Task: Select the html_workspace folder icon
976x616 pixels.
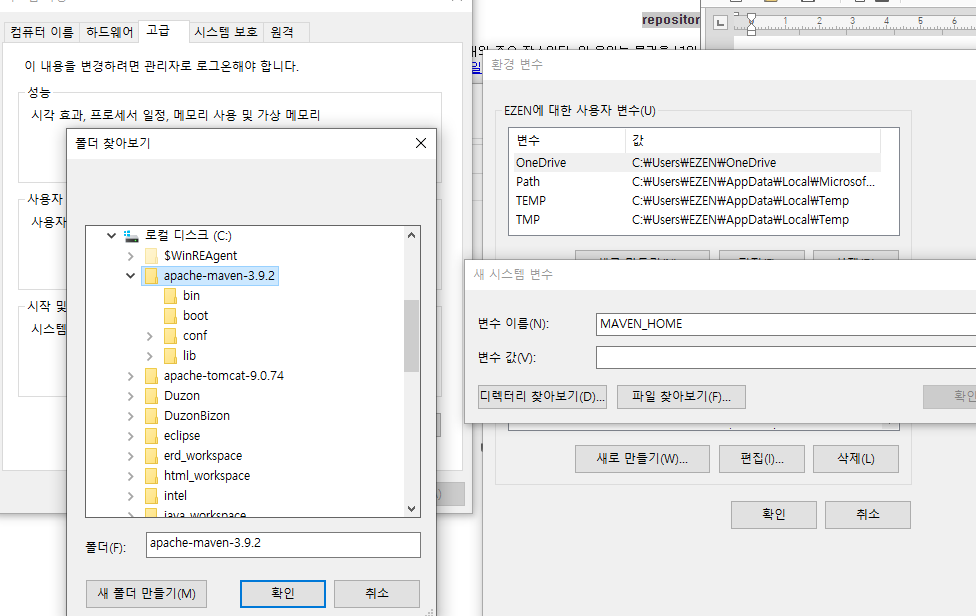Action: point(151,476)
